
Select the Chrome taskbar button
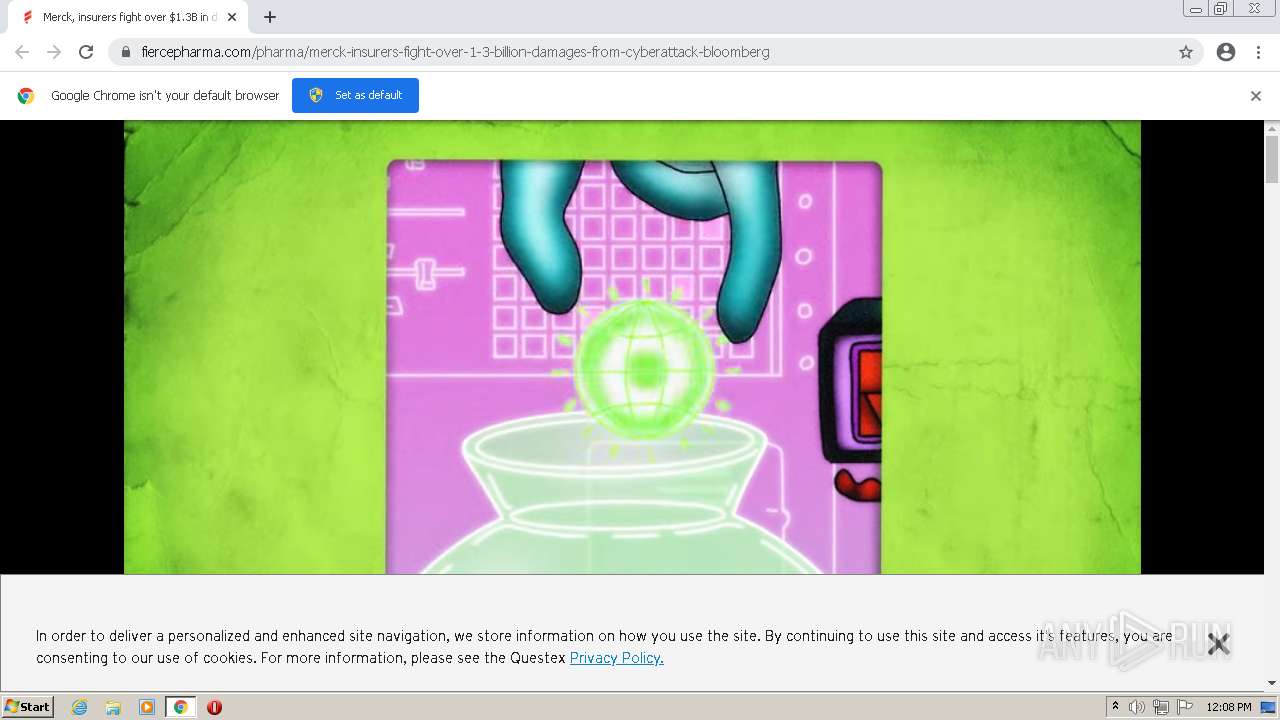(181, 707)
